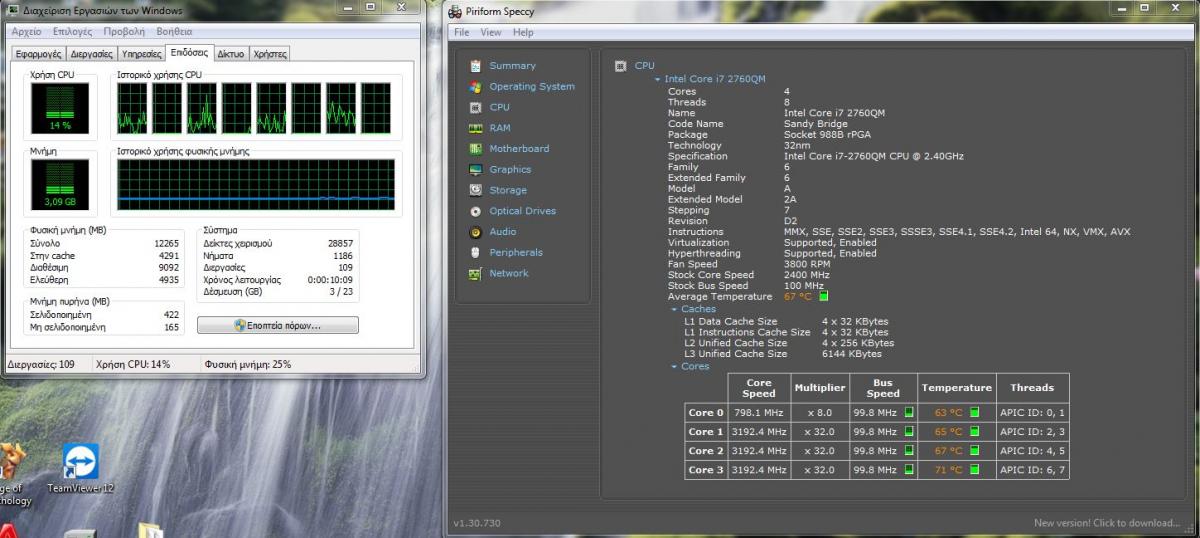Click Core 1 temperature green indicator
Viewport: 1200px width, 538px height.
click(974, 432)
